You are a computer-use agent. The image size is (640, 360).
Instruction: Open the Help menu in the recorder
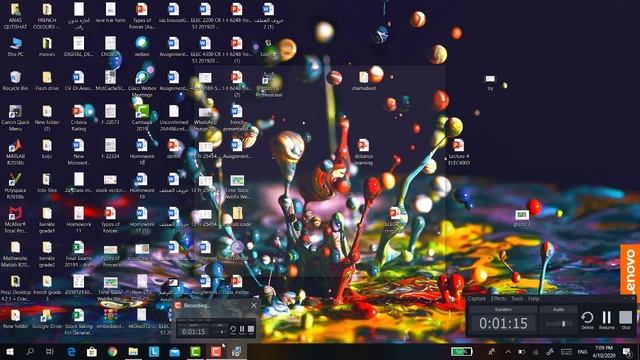[x=533, y=299]
